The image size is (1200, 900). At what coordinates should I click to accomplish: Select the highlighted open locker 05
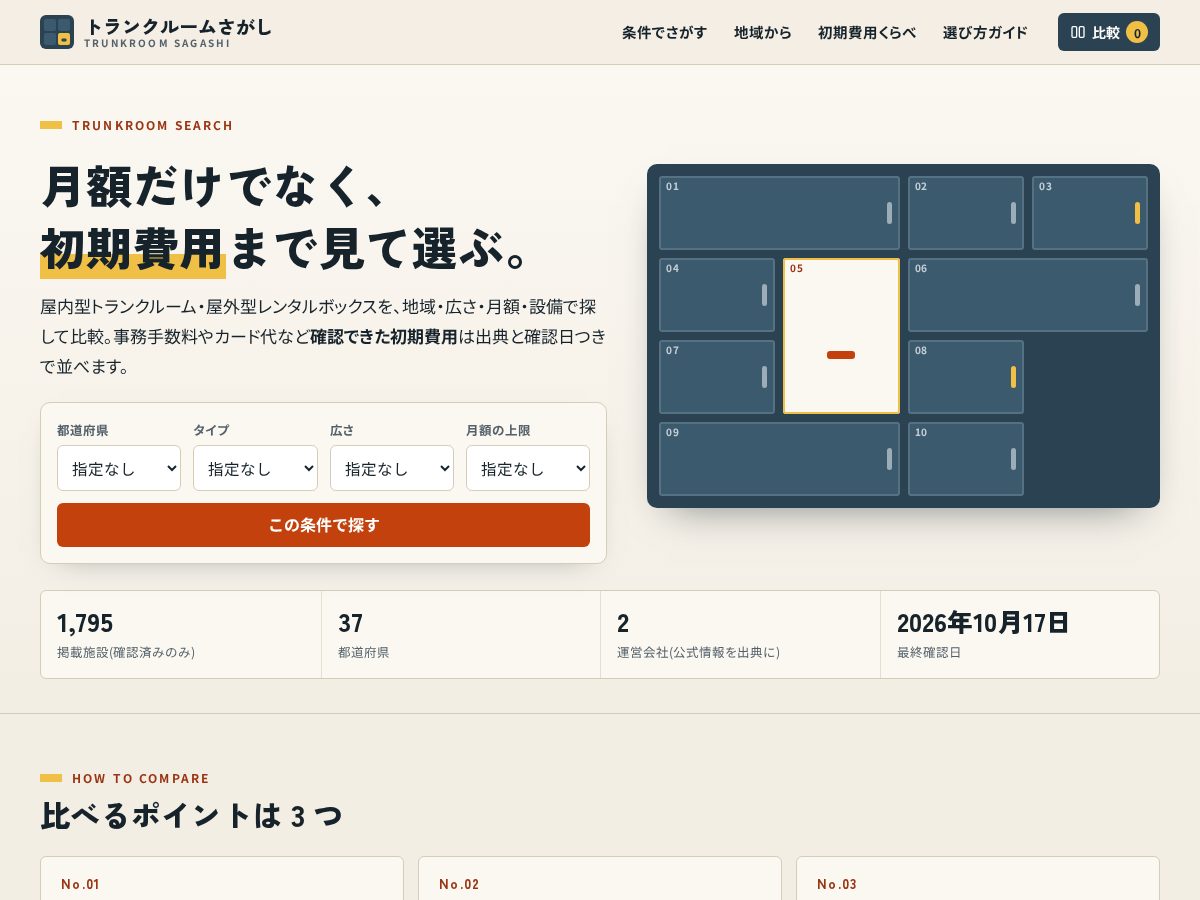[x=841, y=336]
